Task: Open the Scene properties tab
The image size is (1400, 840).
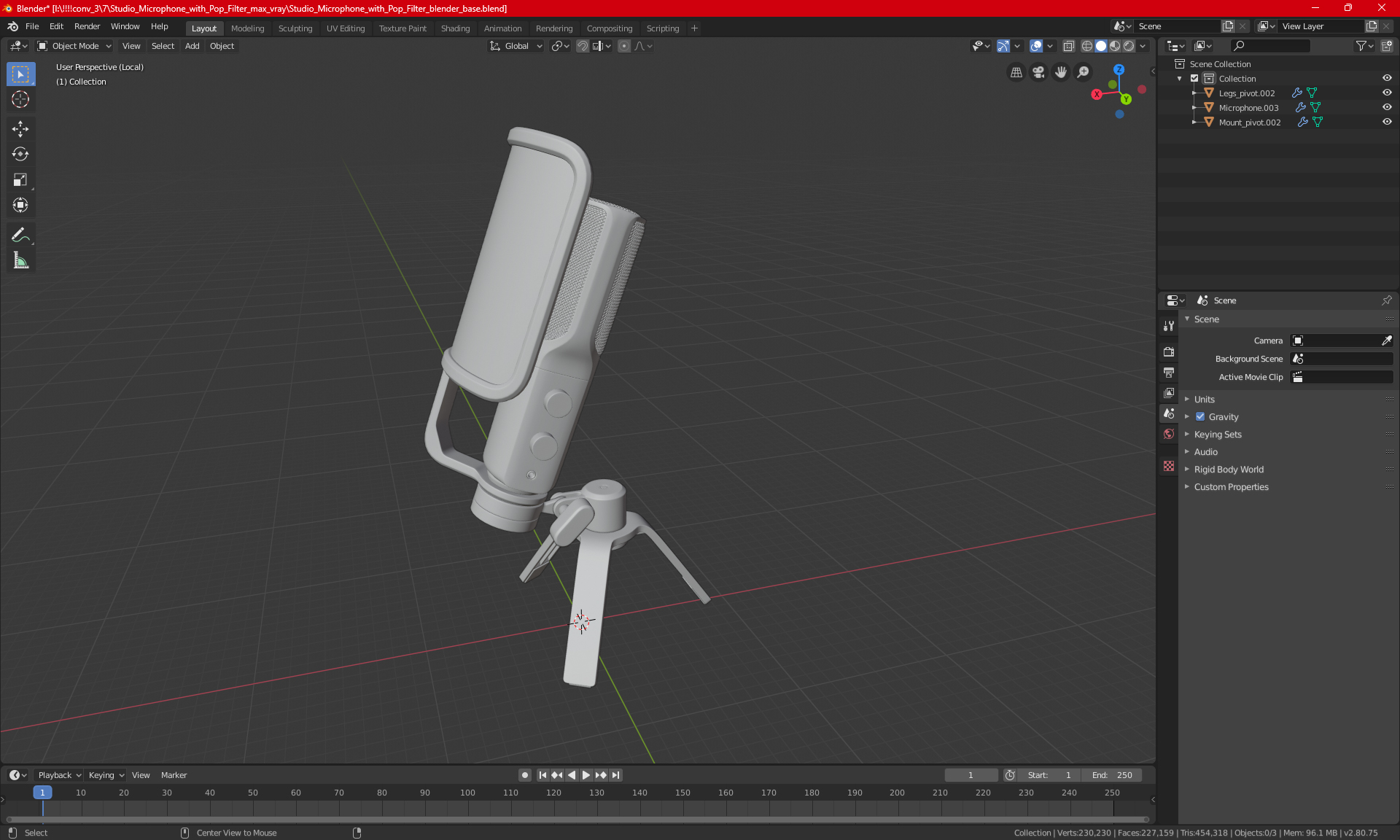Action: point(1169,413)
